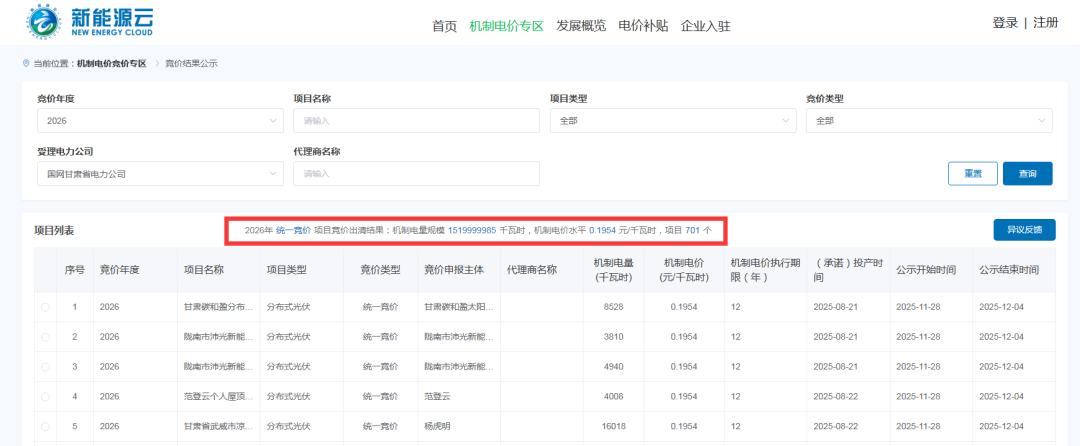Click the 查询 search button
This screenshot has width=1080, height=446.
(1027, 174)
